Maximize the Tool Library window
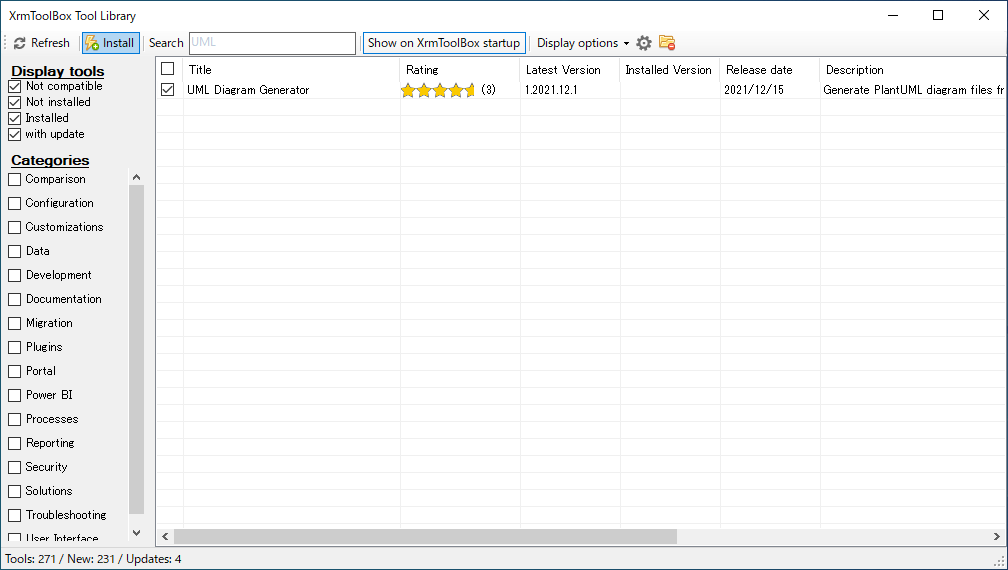The height and width of the screenshot is (570, 1008). [938, 15]
